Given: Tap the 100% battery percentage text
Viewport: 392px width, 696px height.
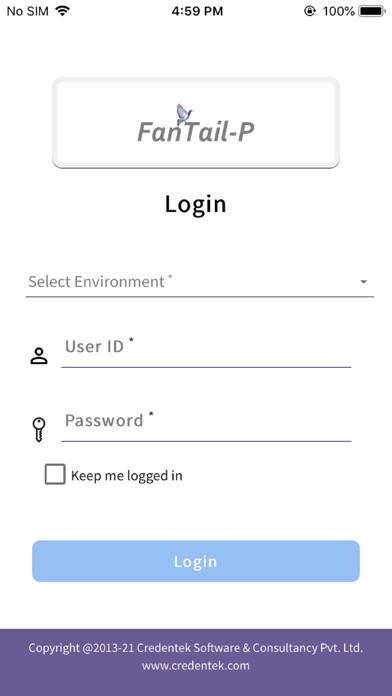Looking at the screenshot, I should 338,11.
